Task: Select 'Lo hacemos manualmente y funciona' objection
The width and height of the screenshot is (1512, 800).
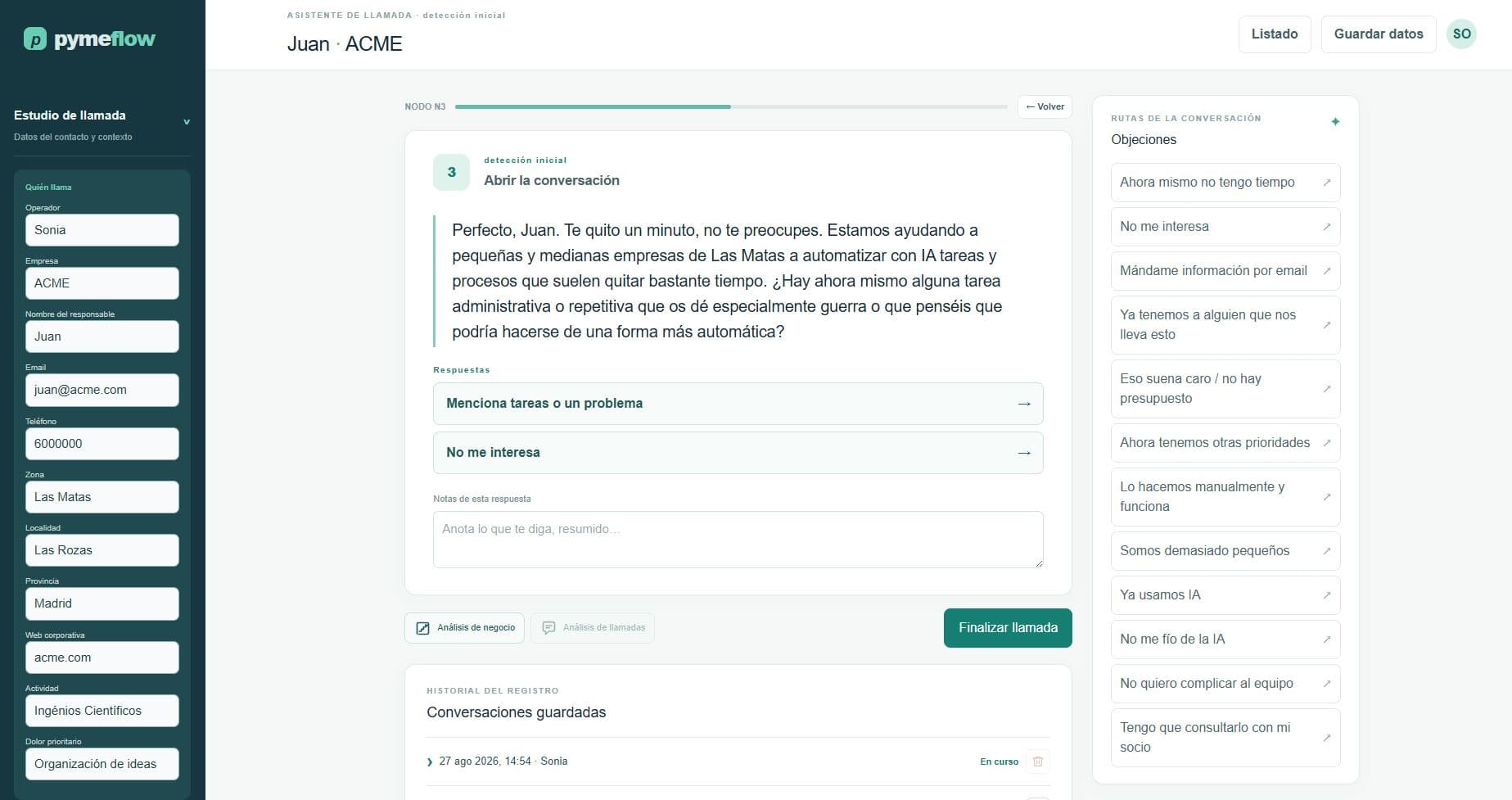Action: pos(1225,497)
